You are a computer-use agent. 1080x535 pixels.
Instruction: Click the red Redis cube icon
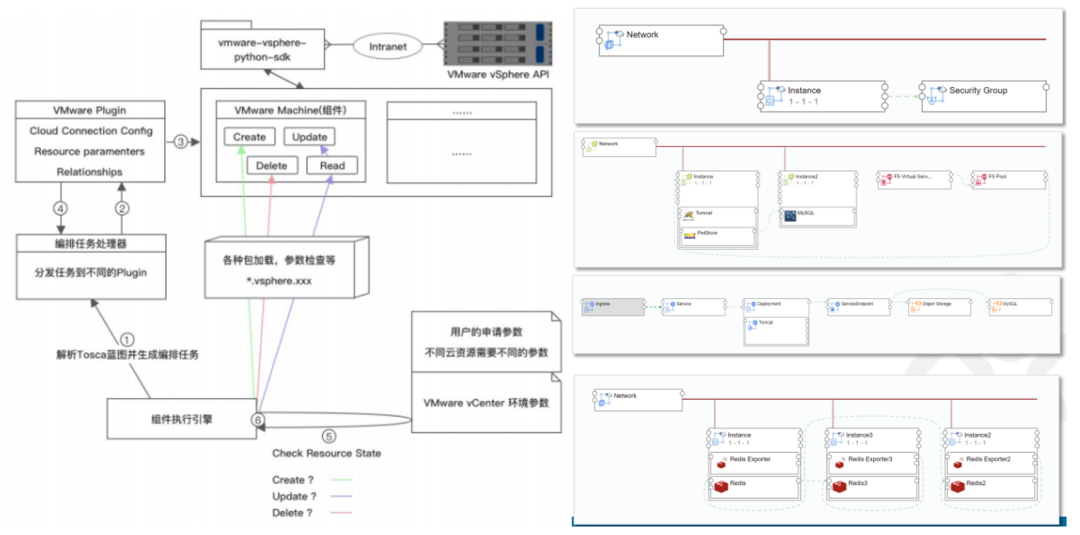coord(720,487)
